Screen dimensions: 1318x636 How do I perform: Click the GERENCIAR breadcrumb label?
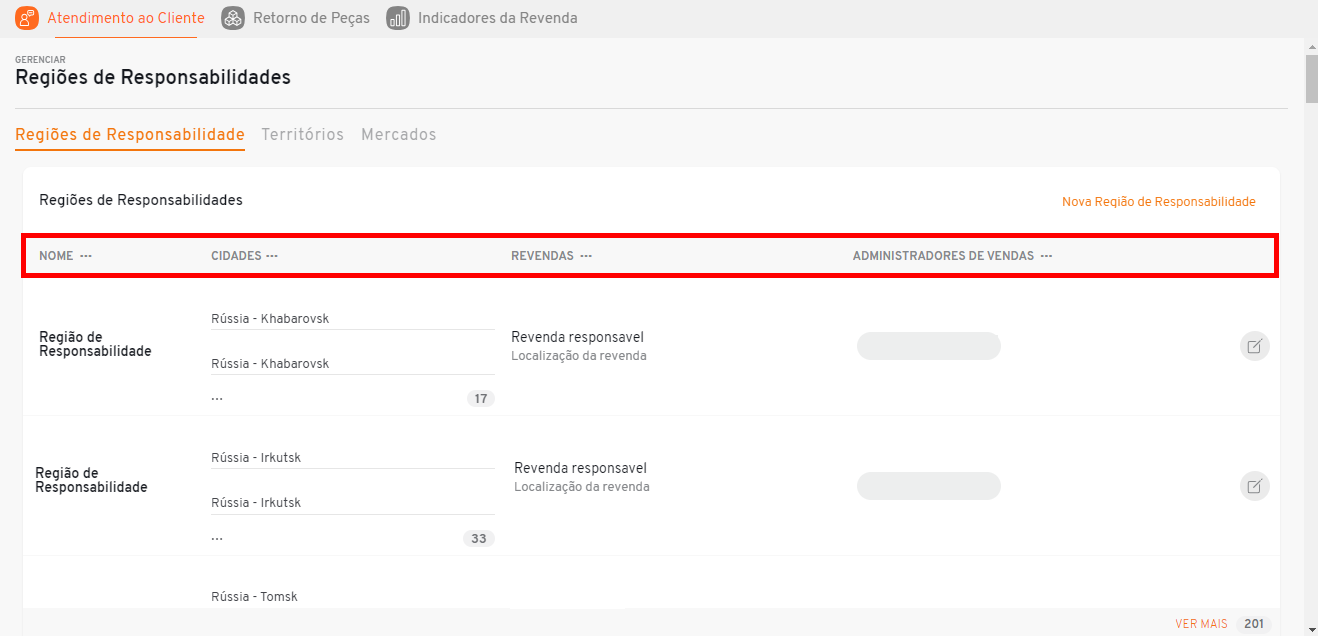click(x=40, y=60)
